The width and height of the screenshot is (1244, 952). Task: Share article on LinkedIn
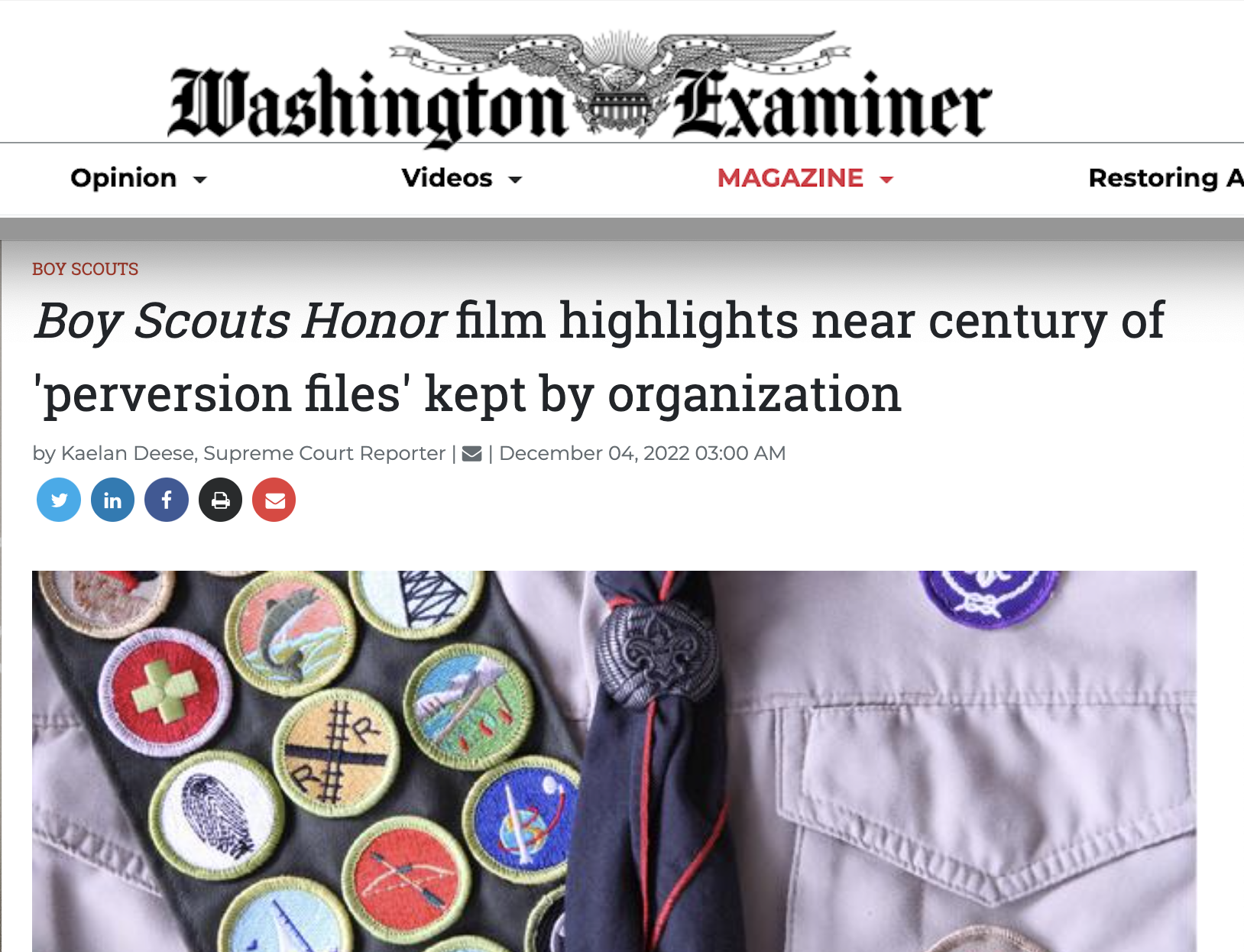click(112, 500)
